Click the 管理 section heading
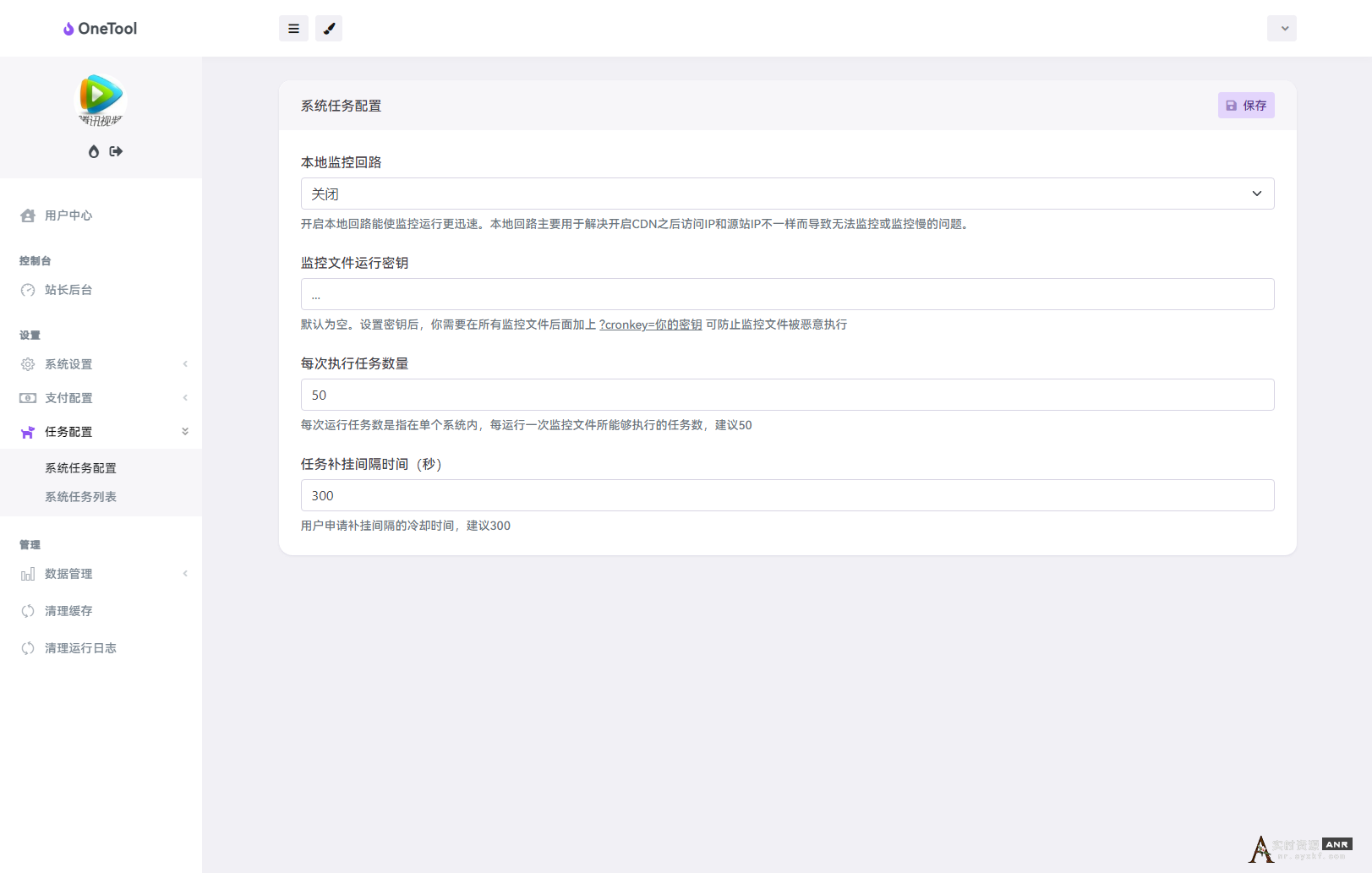The height and width of the screenshot is (873, 1372). (x=30, y=545)
